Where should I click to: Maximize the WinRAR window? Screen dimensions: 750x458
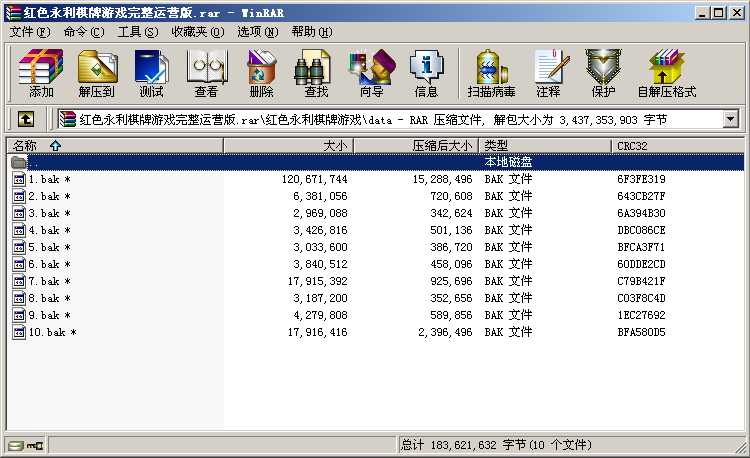(718, 12)
